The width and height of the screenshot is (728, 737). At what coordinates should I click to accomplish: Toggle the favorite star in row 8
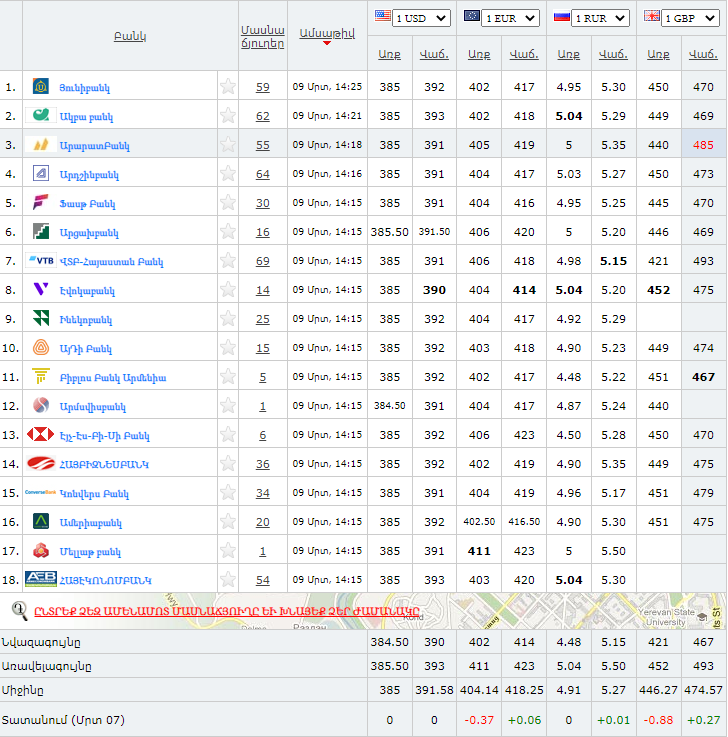click(x=228, y=289)
